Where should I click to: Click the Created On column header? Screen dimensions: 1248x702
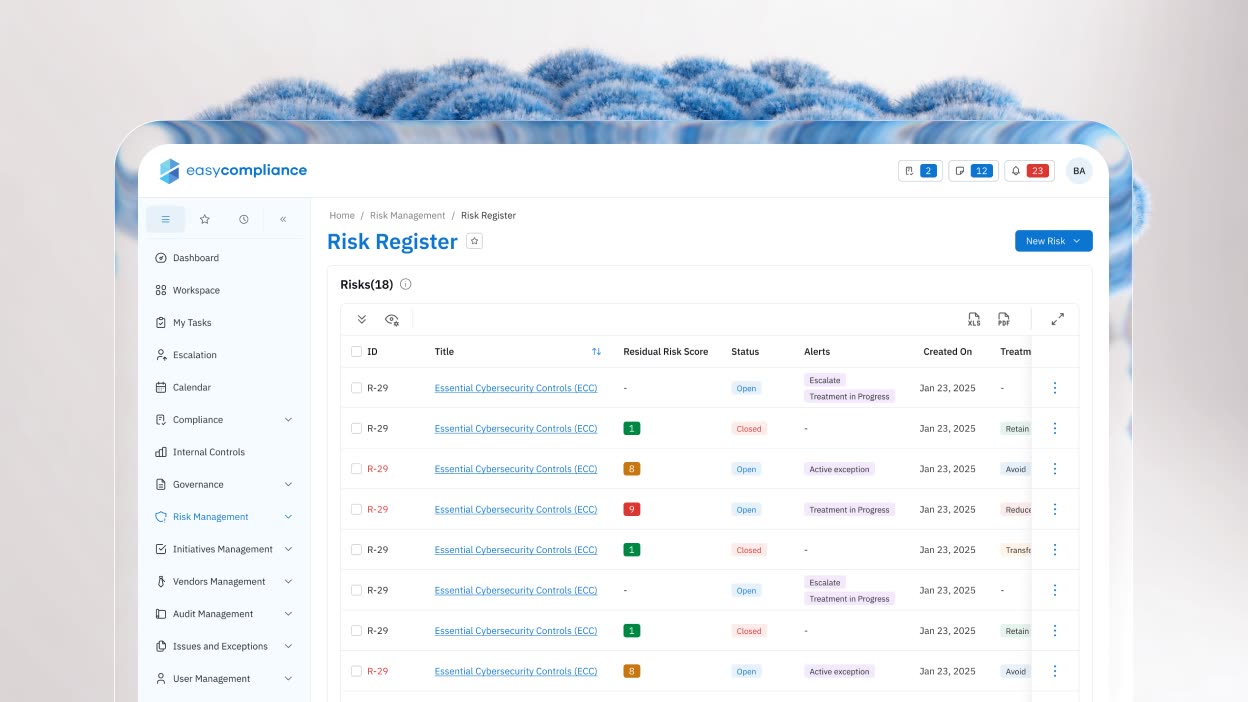[947, 352]
